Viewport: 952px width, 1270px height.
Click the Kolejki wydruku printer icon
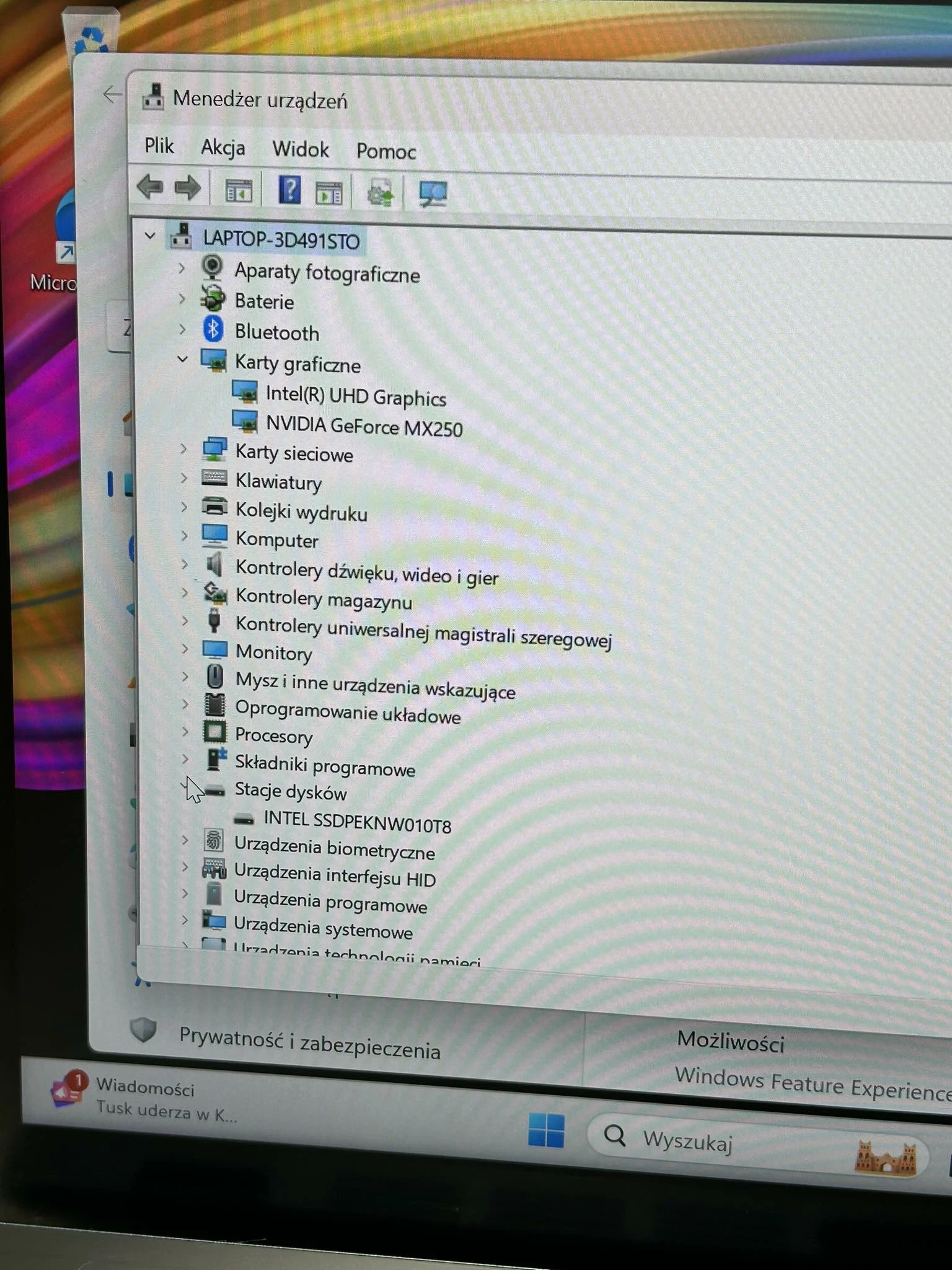pyautogui.click(x=214, y=507)
